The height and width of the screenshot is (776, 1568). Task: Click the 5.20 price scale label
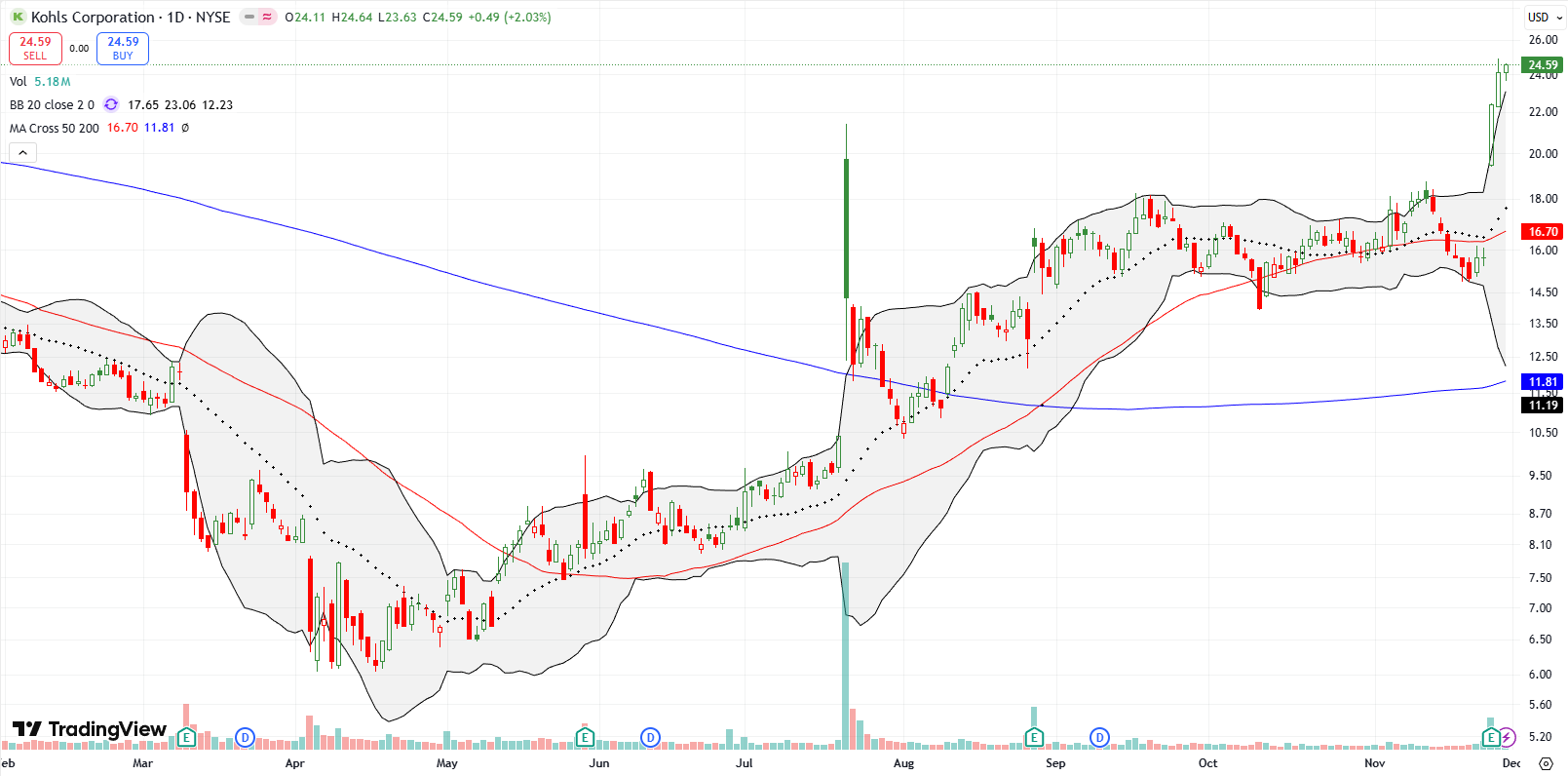pos(1540,737)
